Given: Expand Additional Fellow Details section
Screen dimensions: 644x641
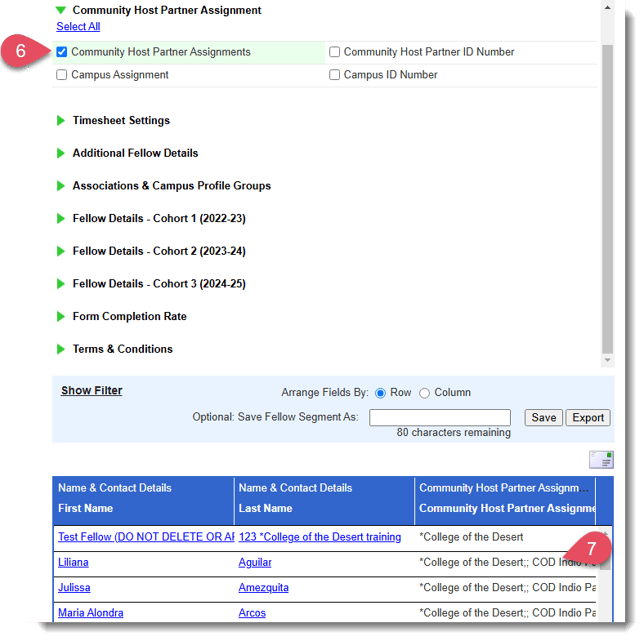Looking at the screenshot, I should pos(62,154).
